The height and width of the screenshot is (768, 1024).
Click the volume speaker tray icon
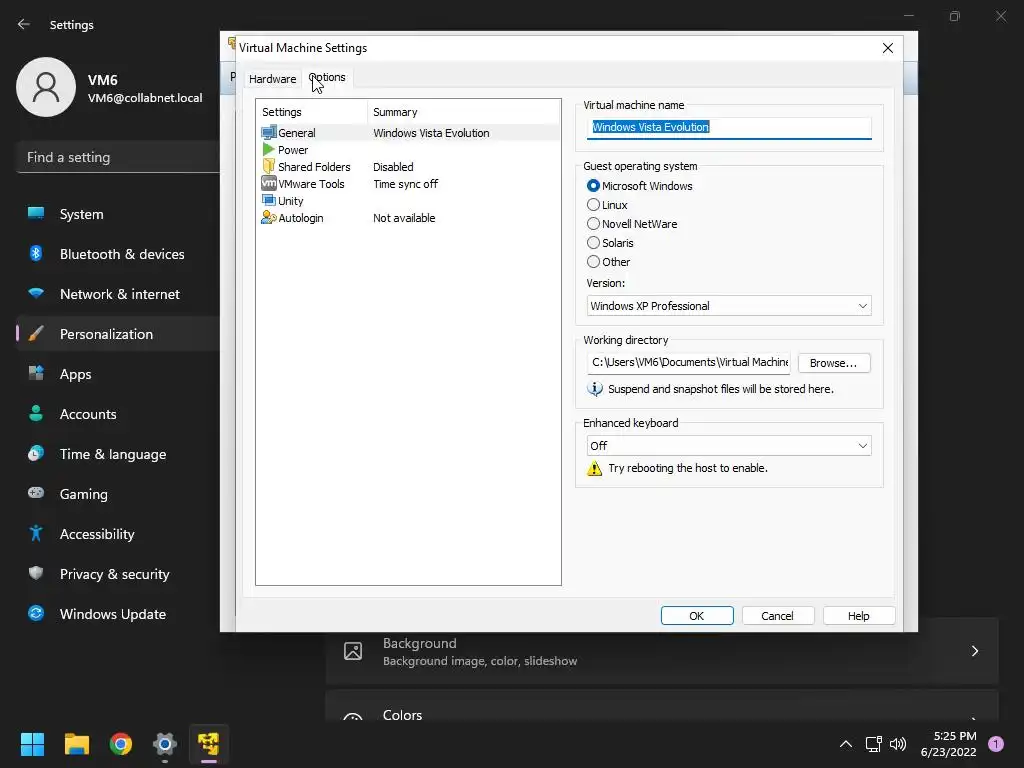[x=898, y=744]
